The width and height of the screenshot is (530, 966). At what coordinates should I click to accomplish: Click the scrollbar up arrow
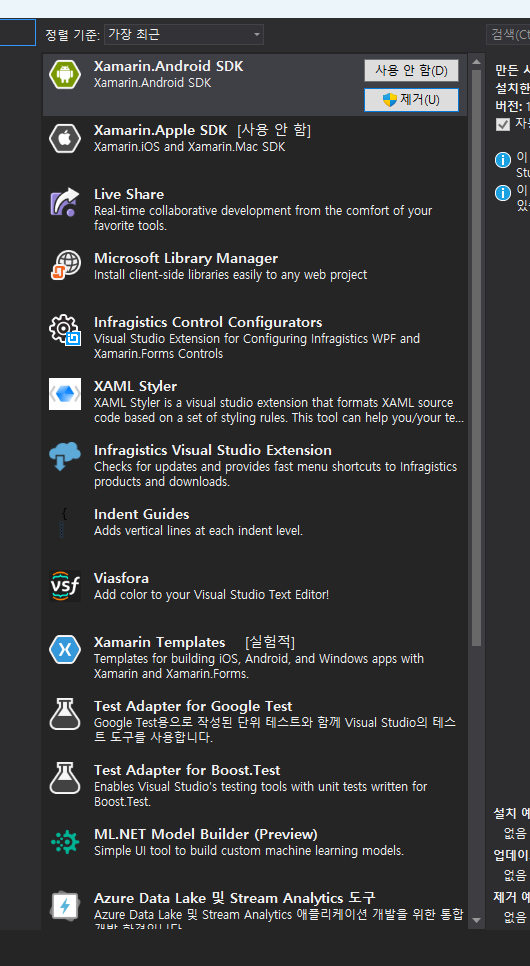tap(476, 62)
